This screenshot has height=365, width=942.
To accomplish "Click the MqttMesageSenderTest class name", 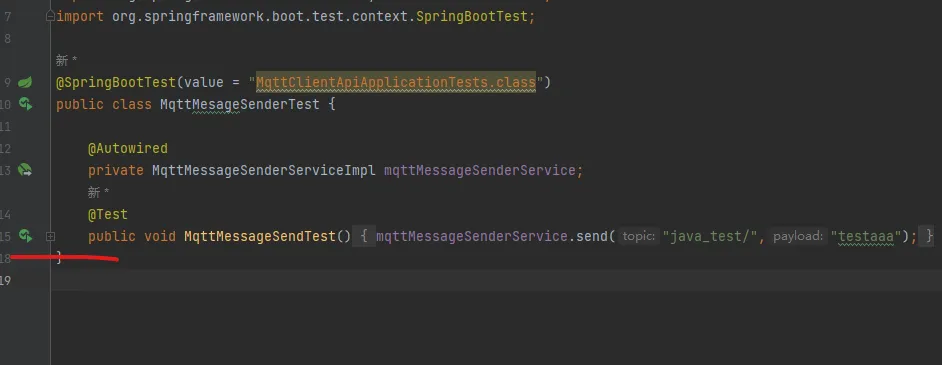I will pyautogui.click(x=240, y=104).
